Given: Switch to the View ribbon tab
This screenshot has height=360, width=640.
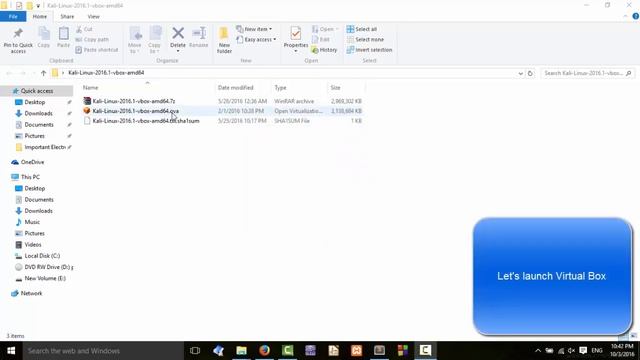Looking at the screenshot, I should click(93, 16).
